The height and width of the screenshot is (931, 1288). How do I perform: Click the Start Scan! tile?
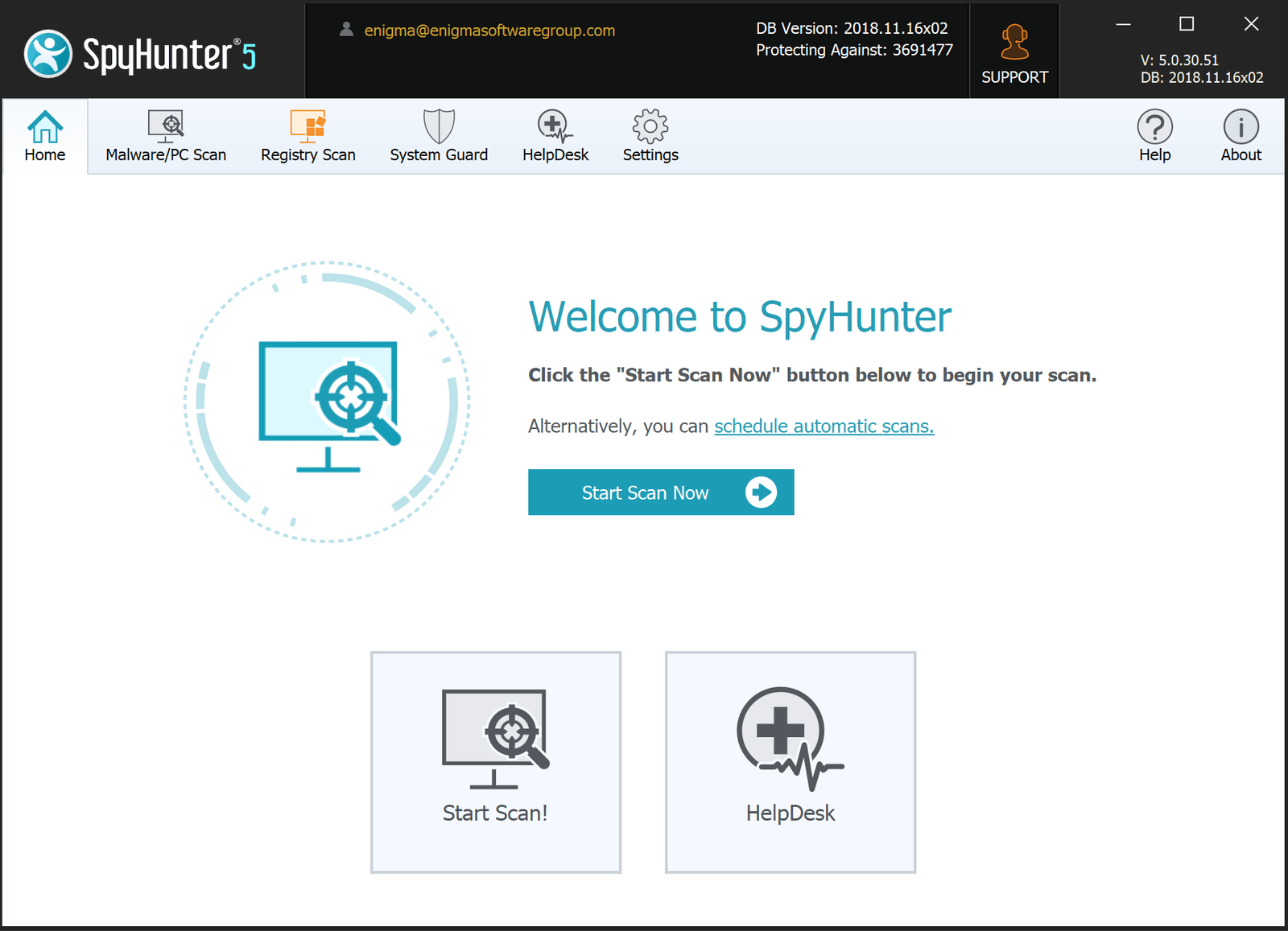[x=496, y=762]
